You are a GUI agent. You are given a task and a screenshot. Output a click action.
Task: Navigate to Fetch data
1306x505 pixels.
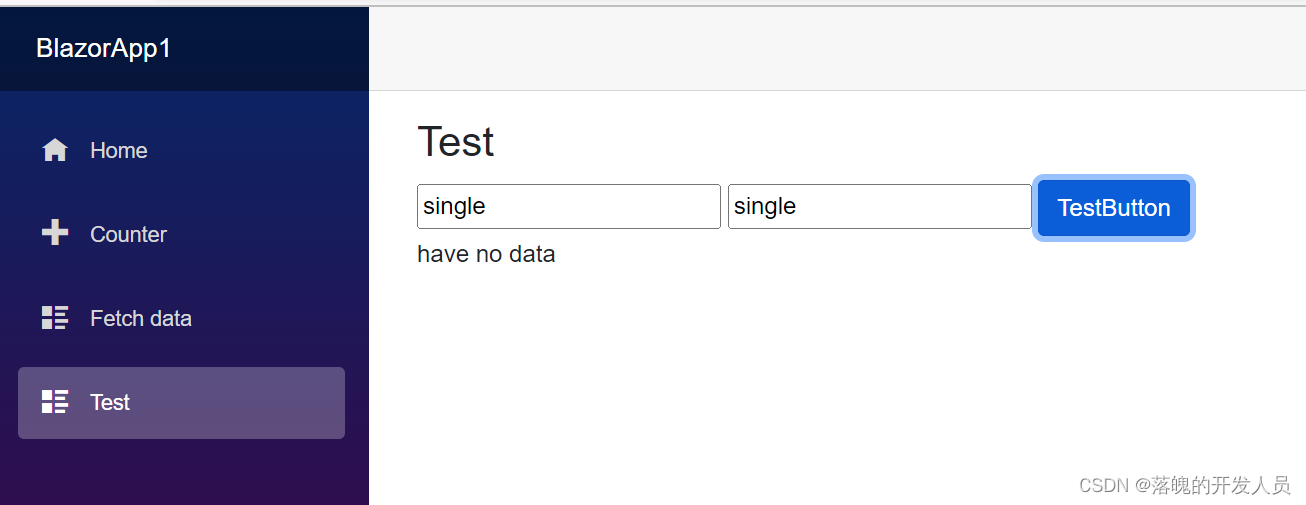(140, 318)
